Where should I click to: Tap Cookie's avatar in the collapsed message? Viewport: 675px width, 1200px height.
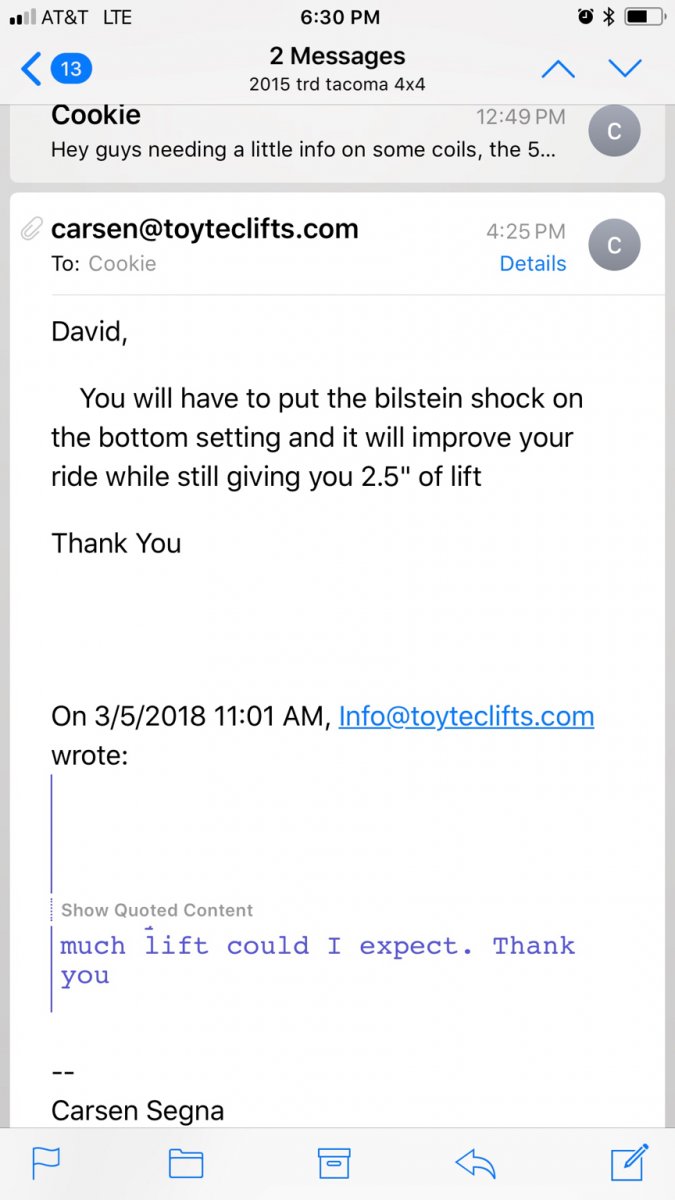tap(615, 132)
